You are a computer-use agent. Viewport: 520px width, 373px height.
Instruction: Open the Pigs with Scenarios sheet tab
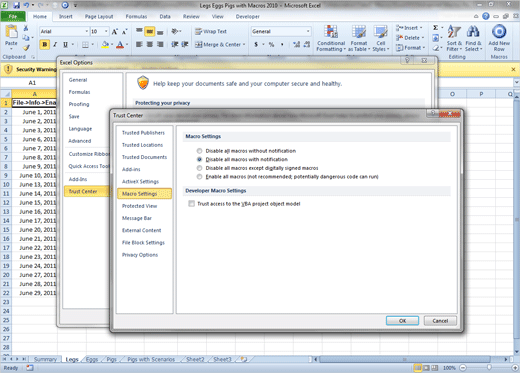pyautogui.click(x=151, y=359)
